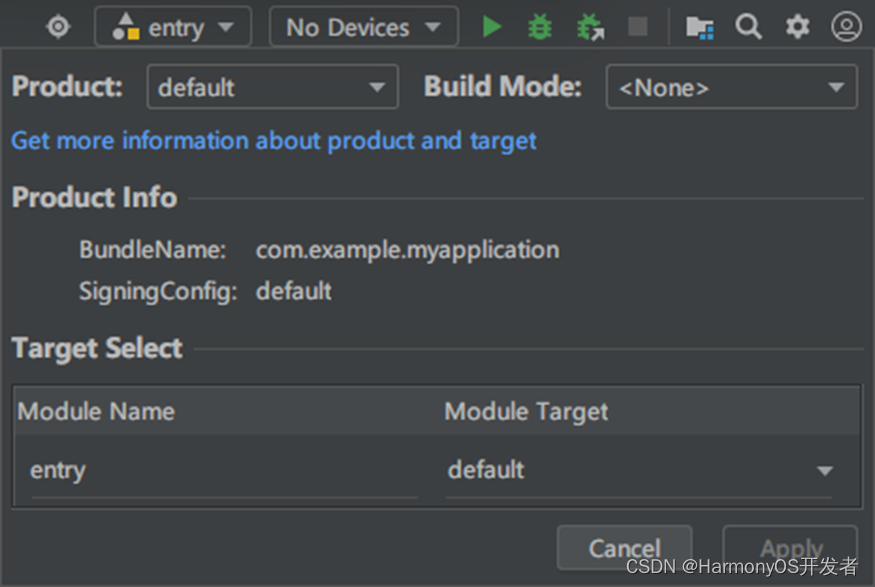The height and width of the screenshot is (587, 875).
Task: Click the Module Name column header
Action: click(x=96, y=412)
